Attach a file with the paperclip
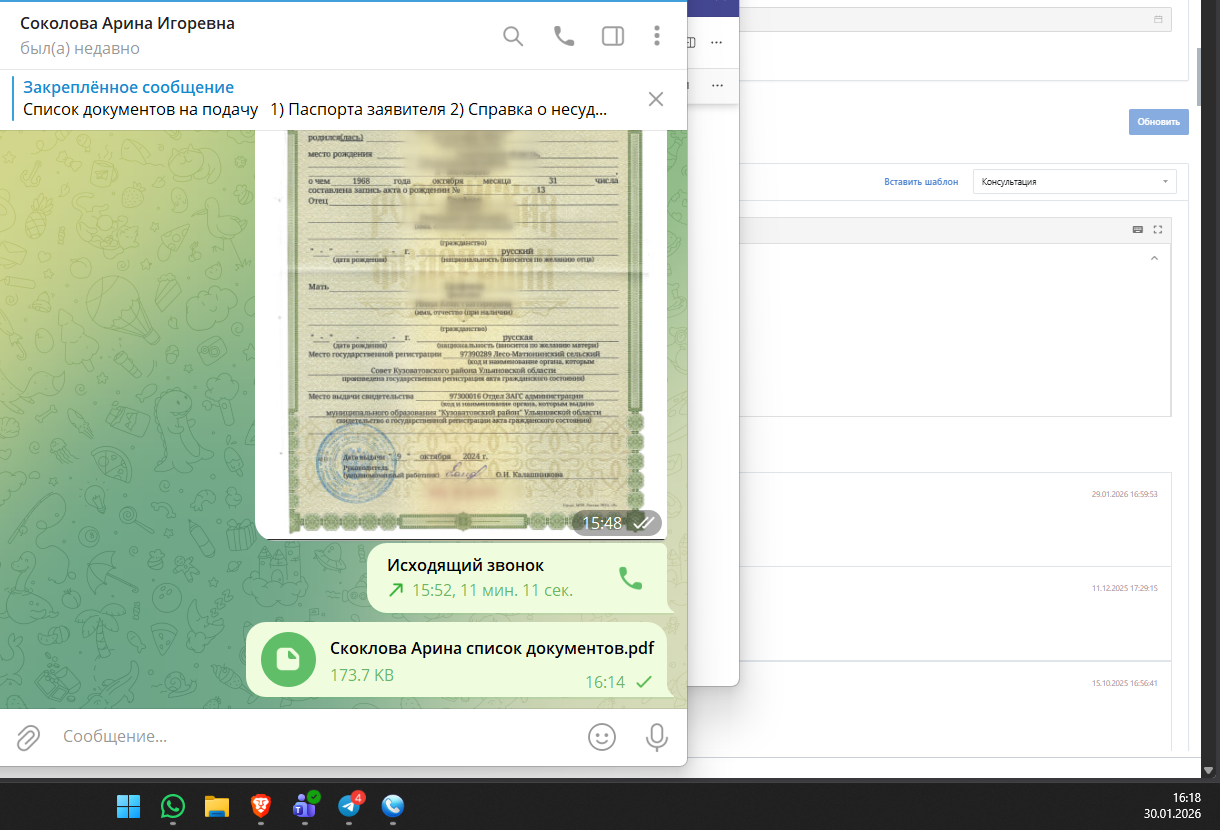This screenshot has height=830, width=1220. coord(28,737)
